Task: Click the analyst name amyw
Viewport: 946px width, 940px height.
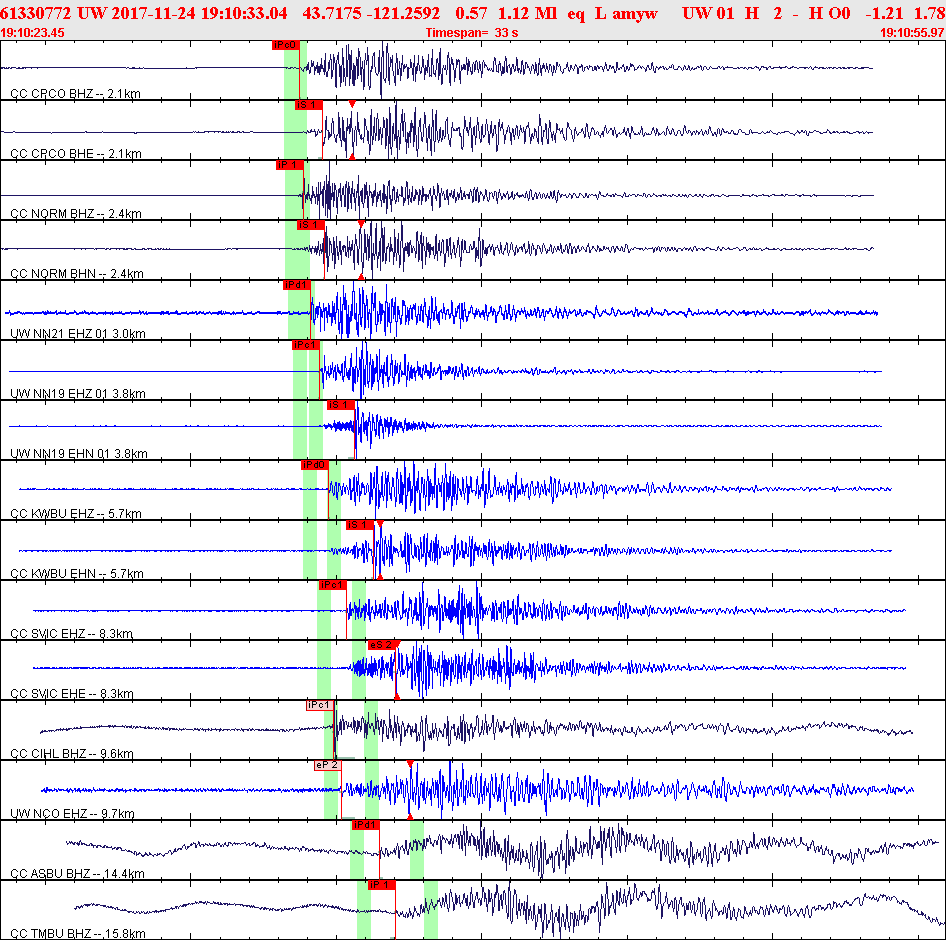Action: point(635,14)
